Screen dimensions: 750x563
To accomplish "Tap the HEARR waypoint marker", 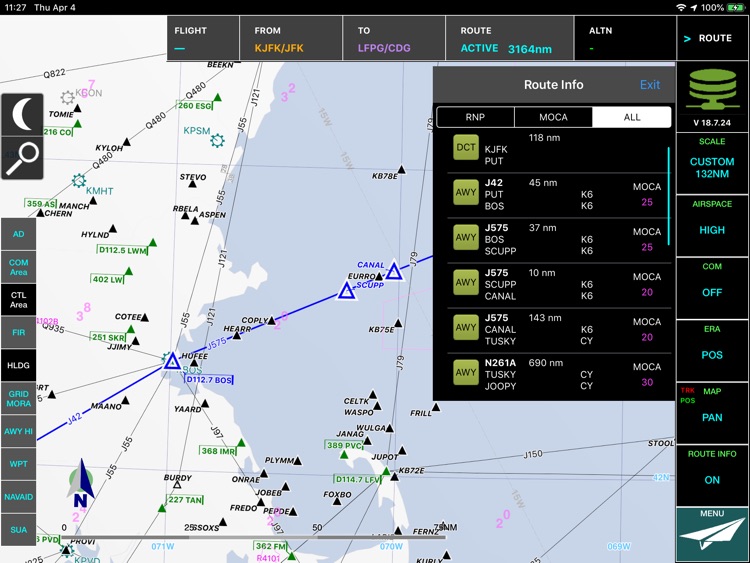I will click(237, 335).
